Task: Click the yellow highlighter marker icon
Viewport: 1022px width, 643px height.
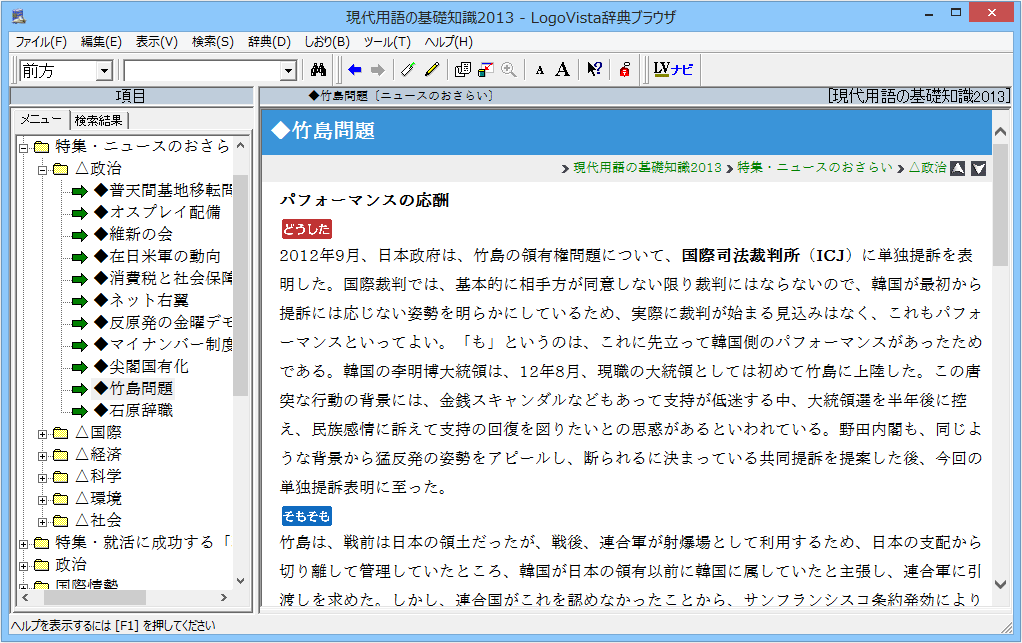Action: pyautogui.click(x=431, y=70)
